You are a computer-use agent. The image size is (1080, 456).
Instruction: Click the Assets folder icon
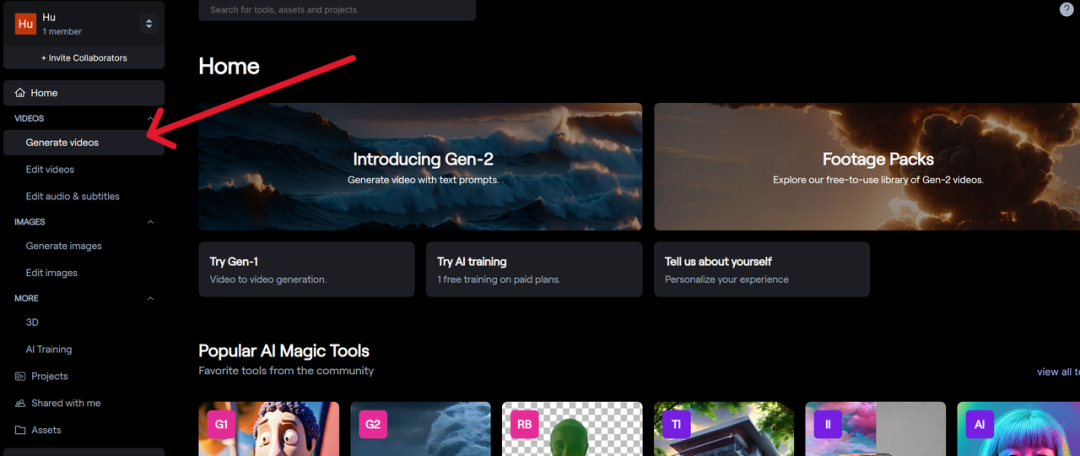click(21, 430)
